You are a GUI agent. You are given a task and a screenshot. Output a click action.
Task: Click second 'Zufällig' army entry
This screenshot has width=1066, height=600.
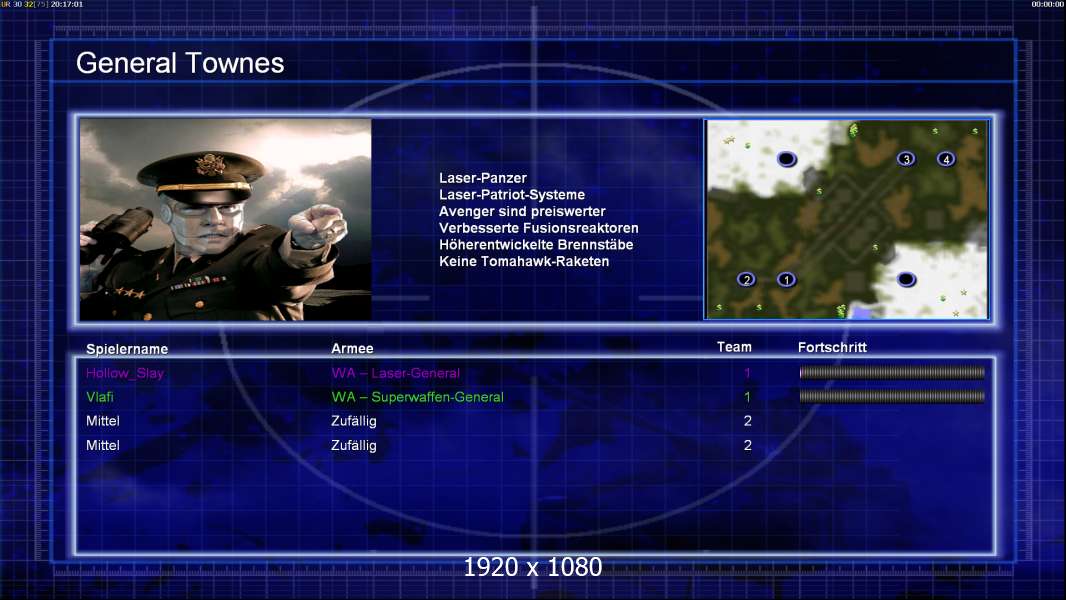(354, 446)
